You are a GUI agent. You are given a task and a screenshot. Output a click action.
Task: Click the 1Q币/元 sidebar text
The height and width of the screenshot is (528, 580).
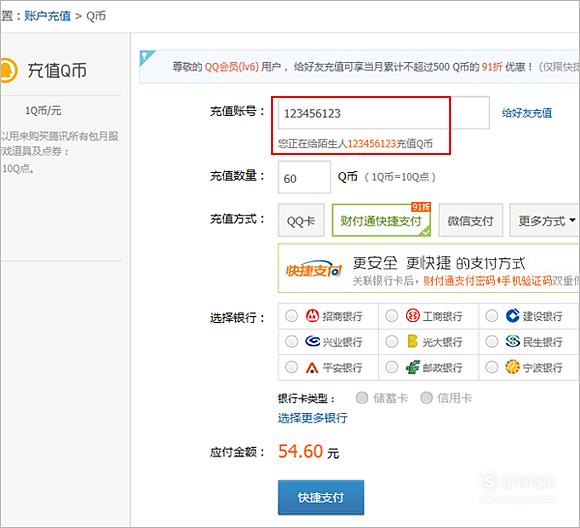[43, 110]
